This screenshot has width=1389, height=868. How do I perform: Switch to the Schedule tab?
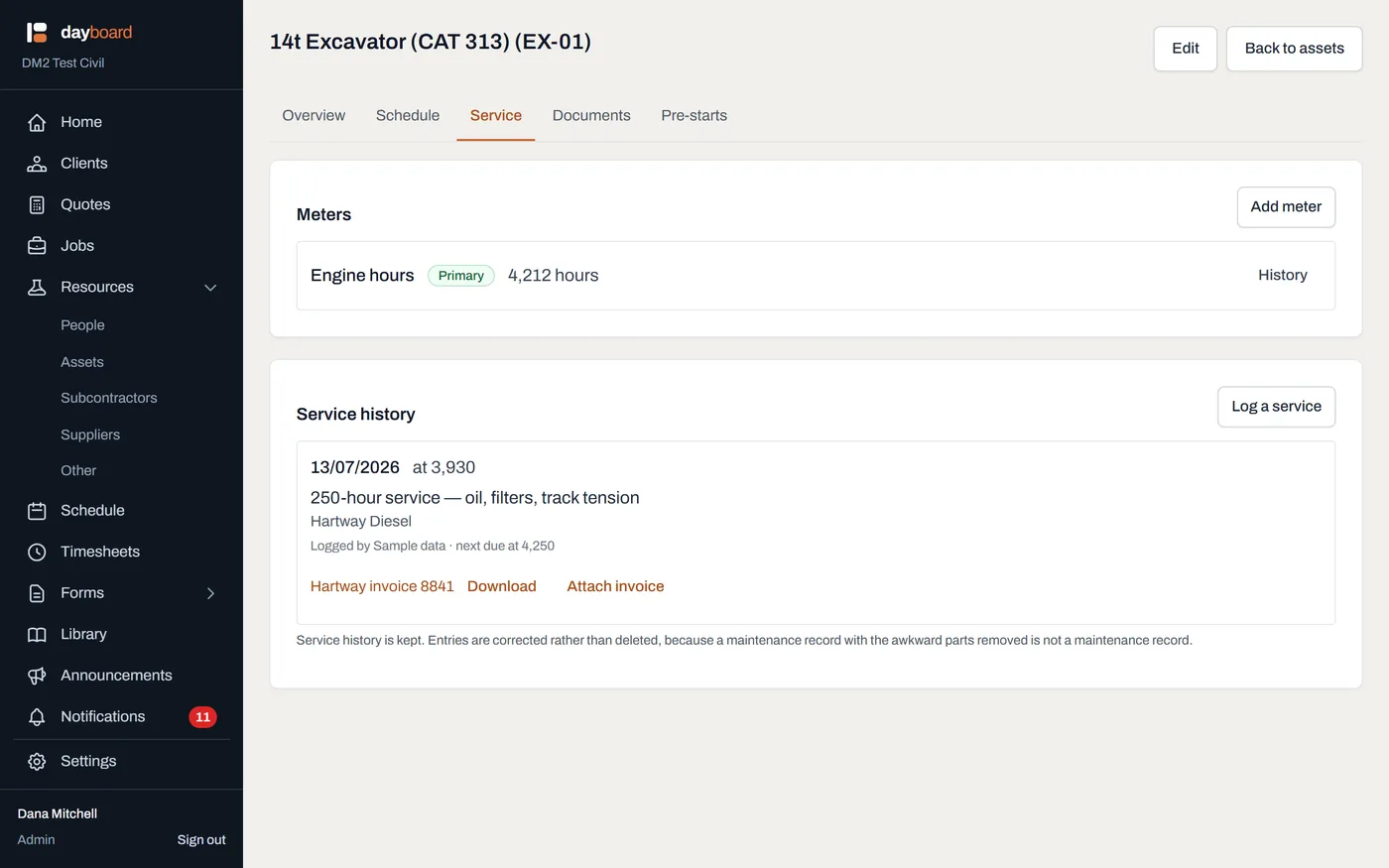408,116
